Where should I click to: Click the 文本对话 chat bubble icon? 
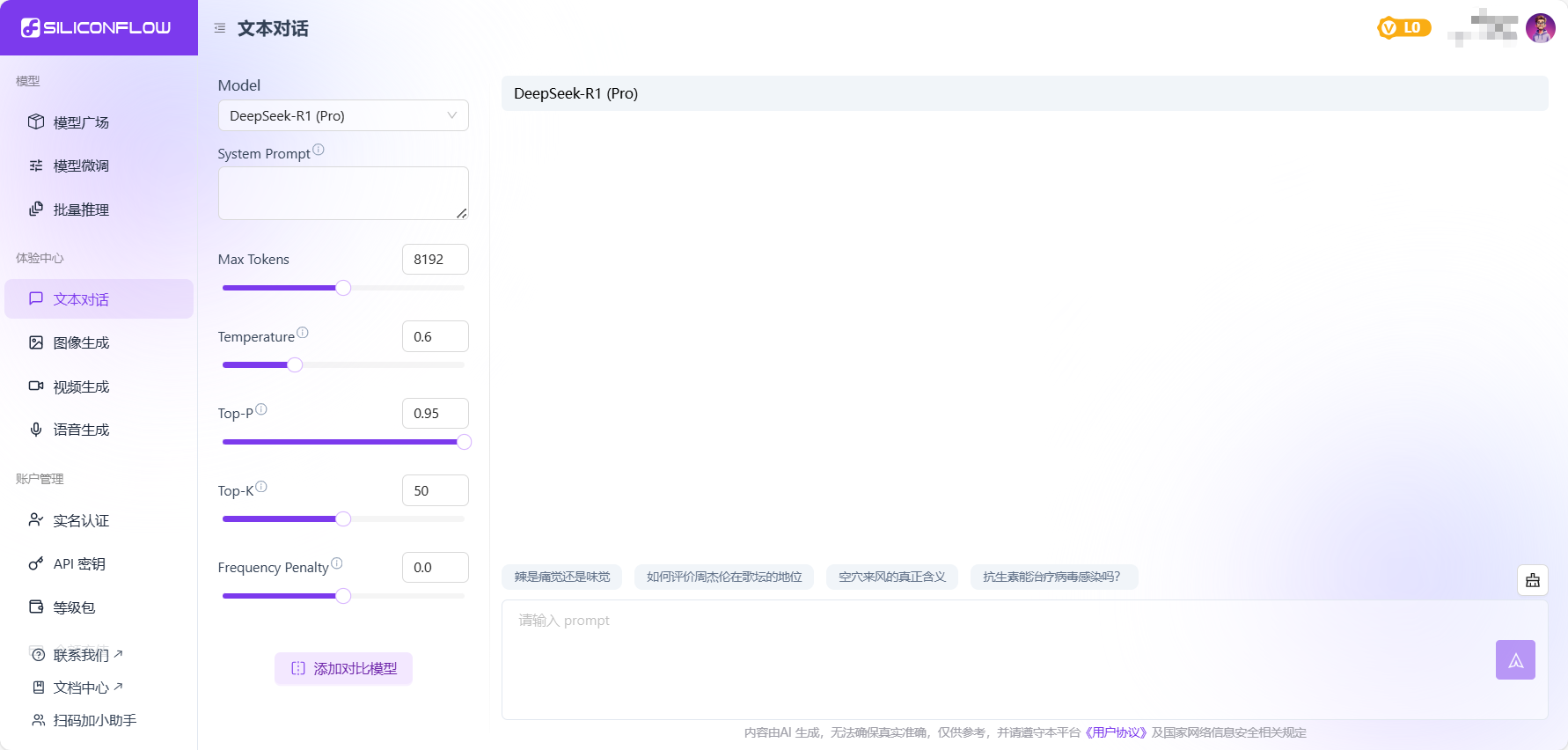tap(36, 298)
